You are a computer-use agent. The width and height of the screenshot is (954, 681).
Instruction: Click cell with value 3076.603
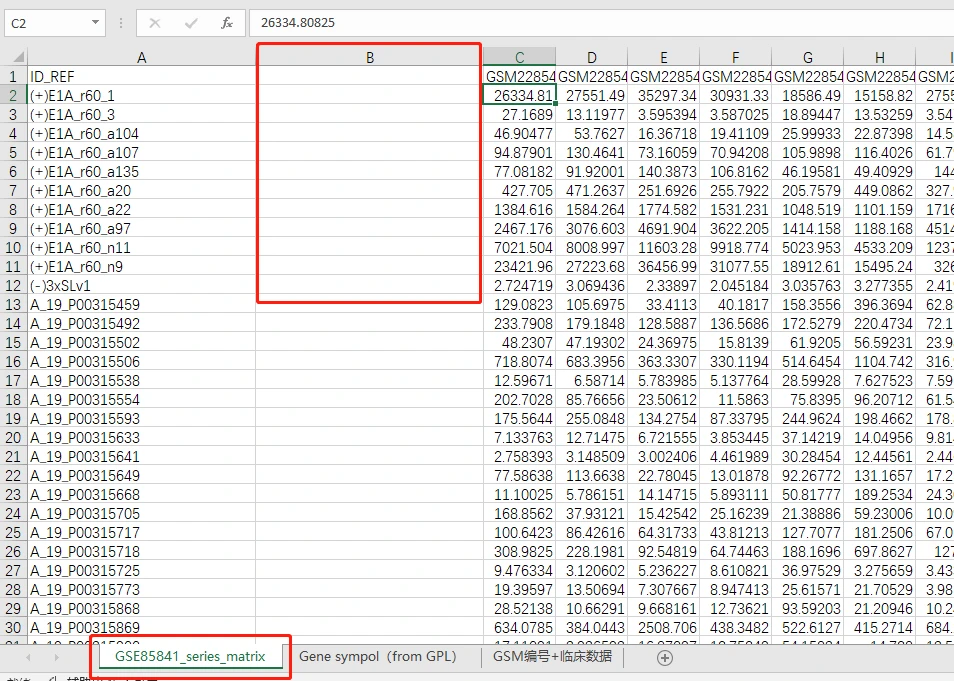(591, 229)
